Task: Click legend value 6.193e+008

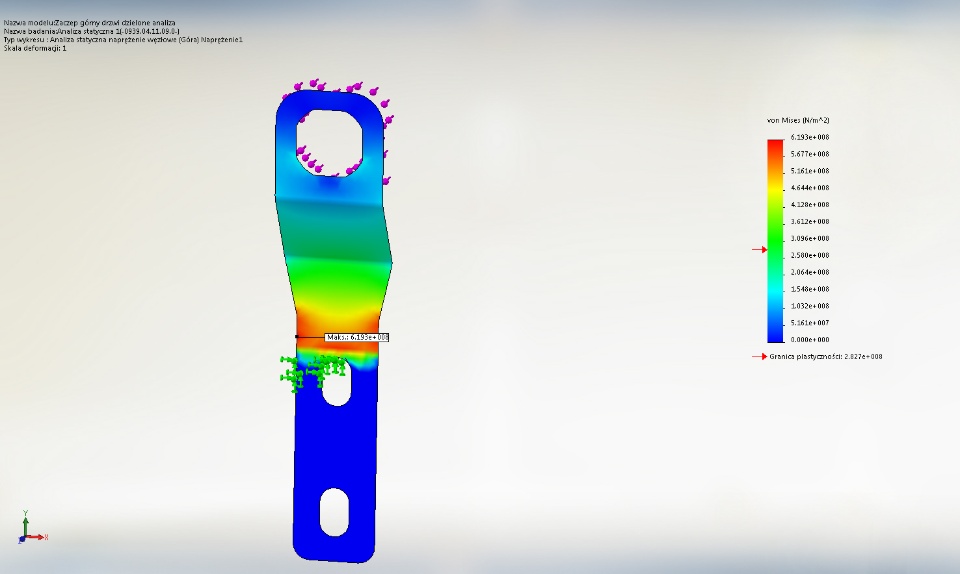Action: coord(809,137)
